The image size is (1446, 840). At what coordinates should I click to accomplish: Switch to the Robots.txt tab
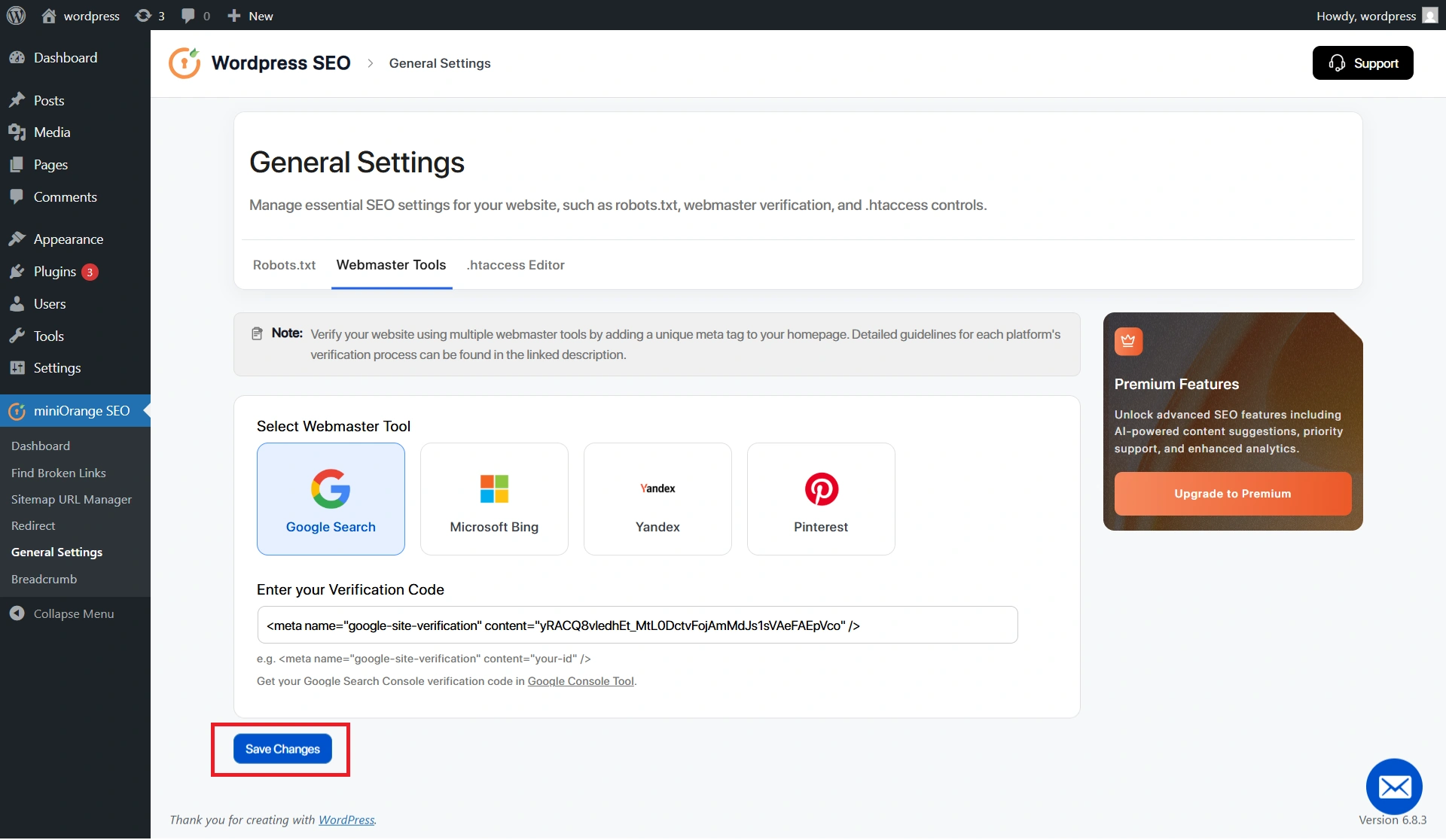pyautogui.click(x=284, y=265)
